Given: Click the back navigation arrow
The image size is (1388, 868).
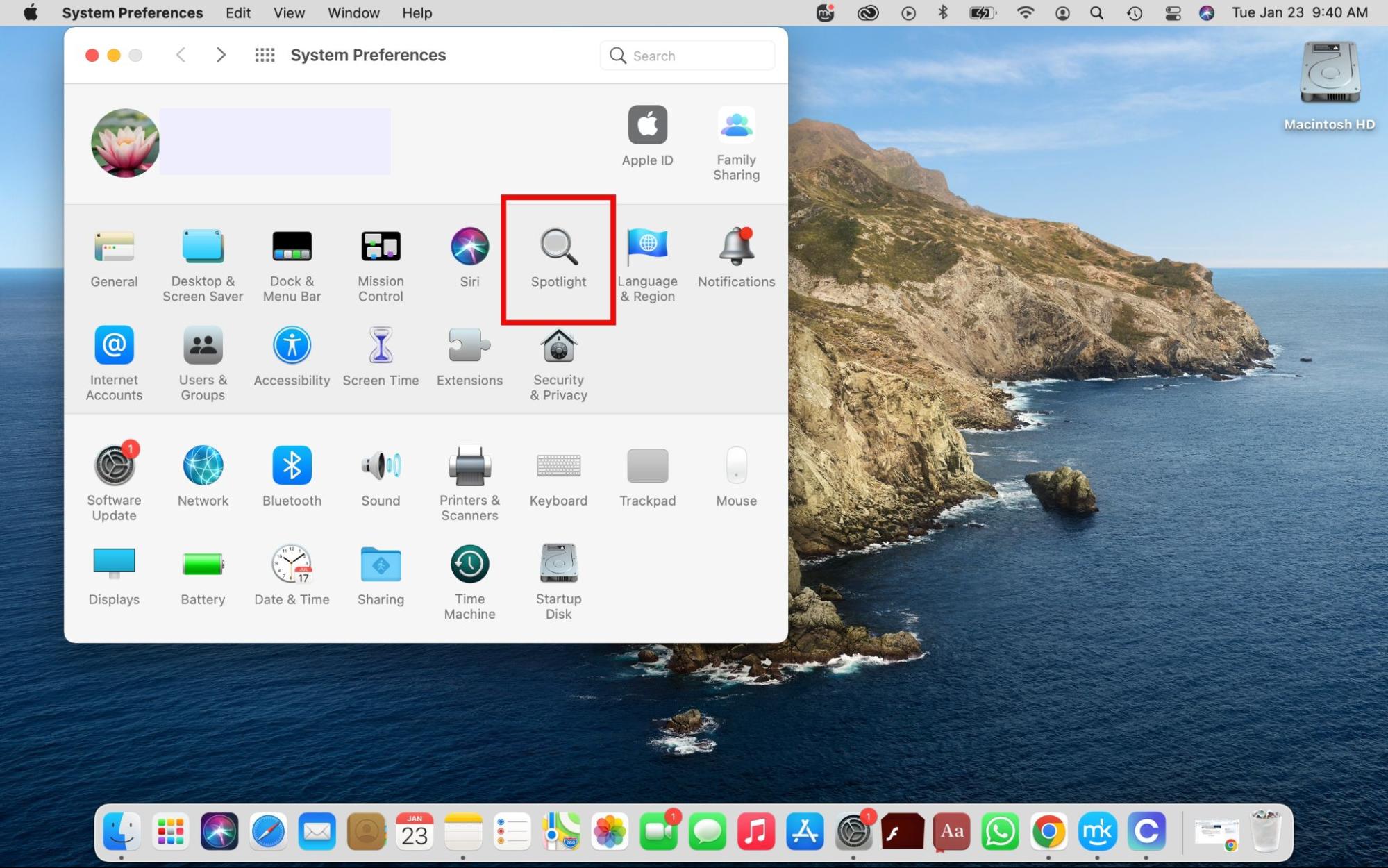Looking at the screenshot, I should coord(181,55).
